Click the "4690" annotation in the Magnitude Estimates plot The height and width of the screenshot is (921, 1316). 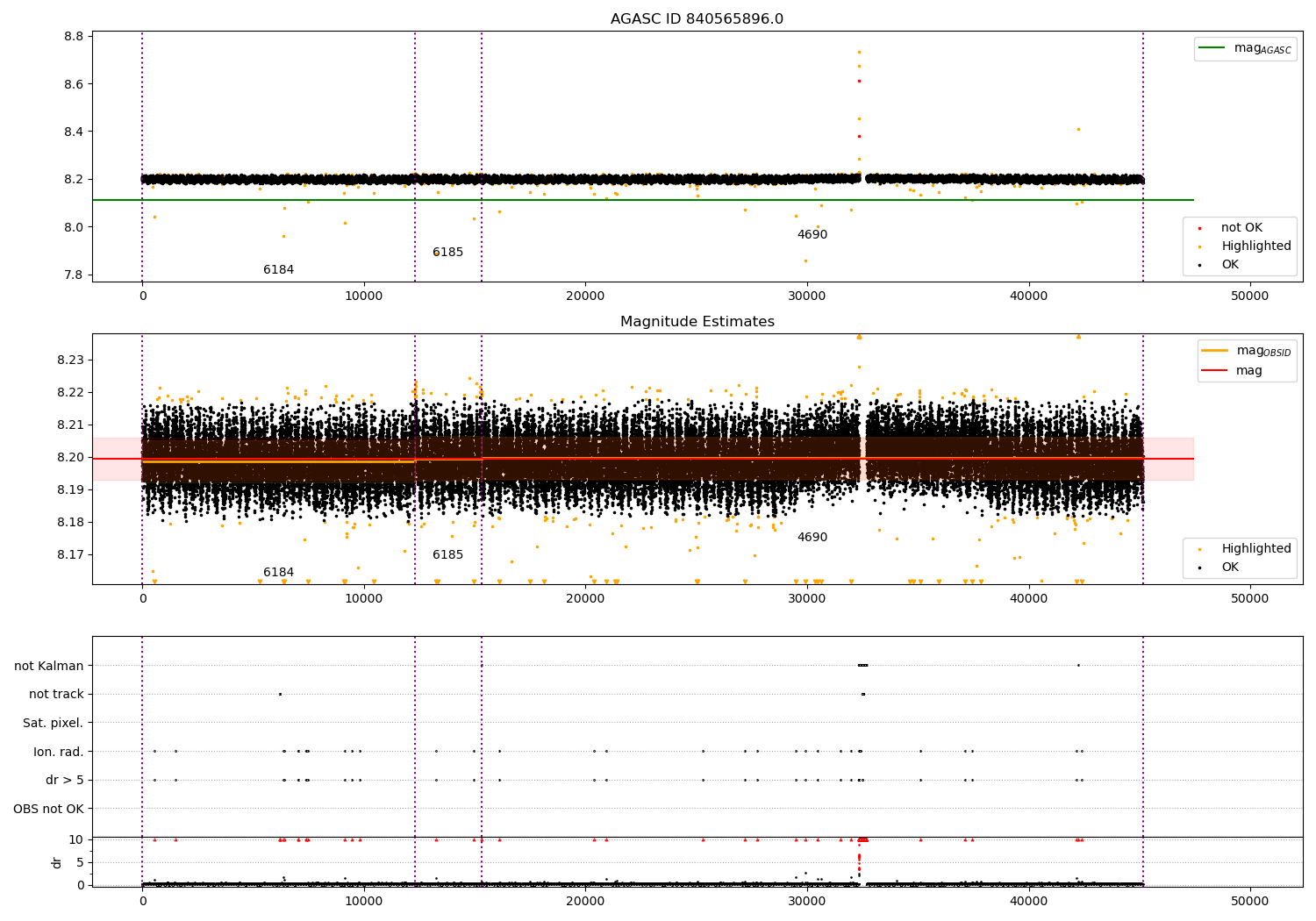click(812, 538)
